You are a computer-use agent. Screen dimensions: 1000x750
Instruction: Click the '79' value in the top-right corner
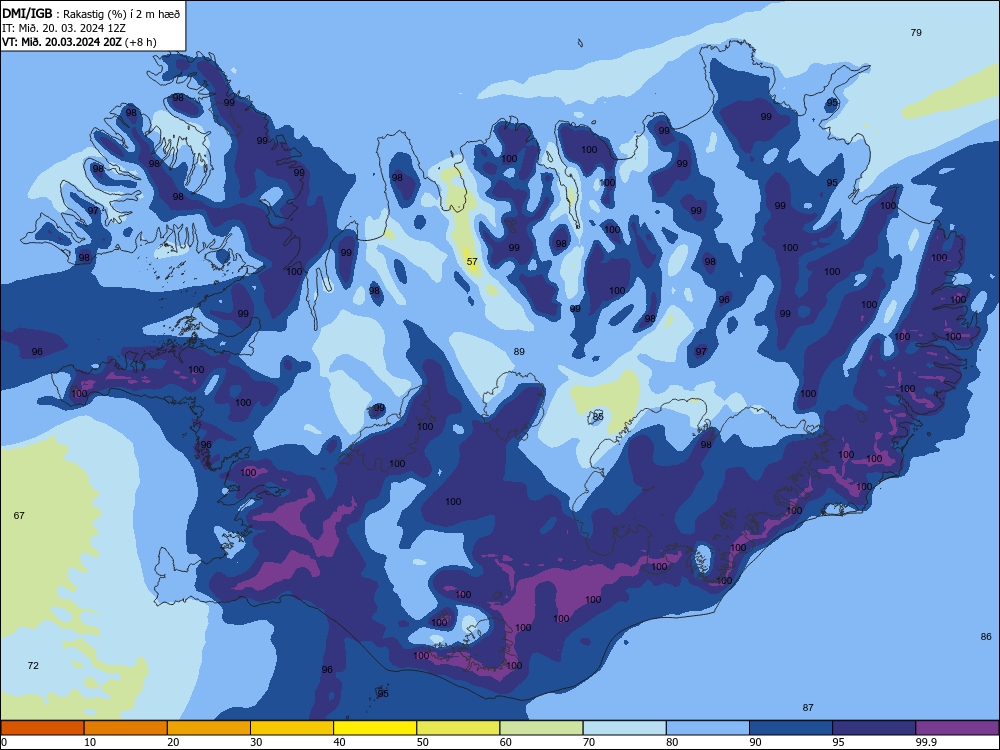coord(916,33)
